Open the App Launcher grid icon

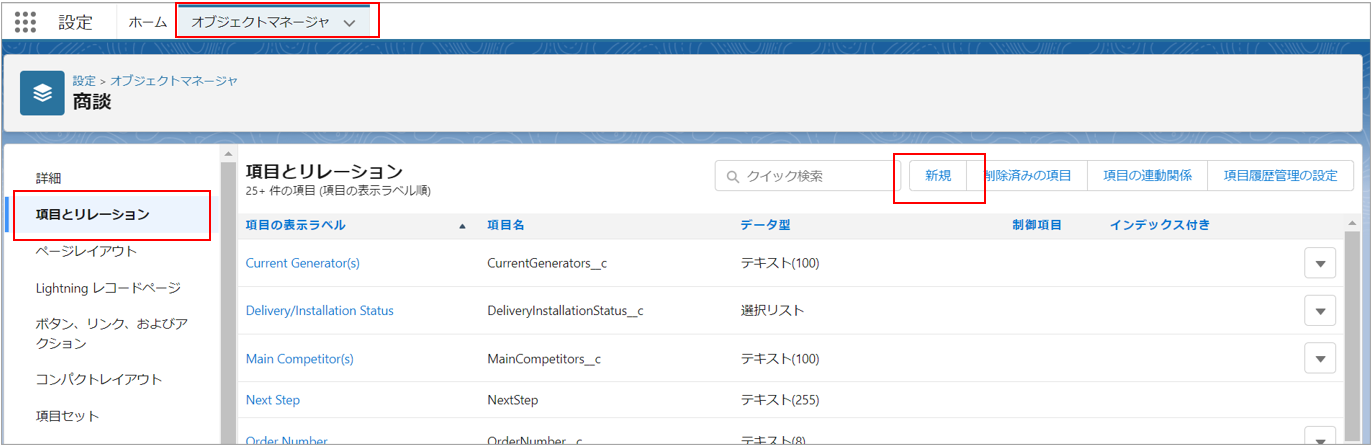(25, 22)
